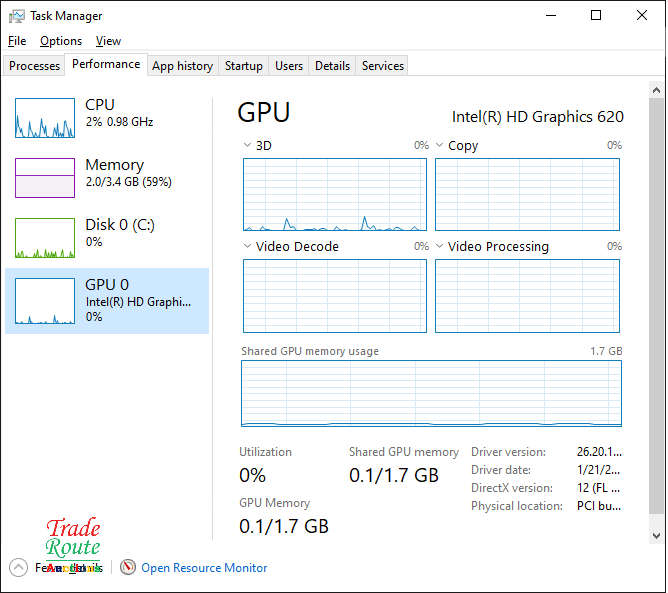Open the File menu
The height and width of the screenshot is (593, 668).
[17, 41]
